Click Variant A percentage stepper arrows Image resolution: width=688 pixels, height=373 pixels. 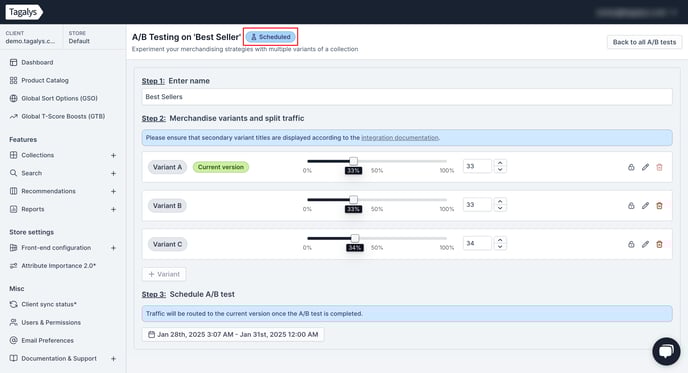coord(500,166)
